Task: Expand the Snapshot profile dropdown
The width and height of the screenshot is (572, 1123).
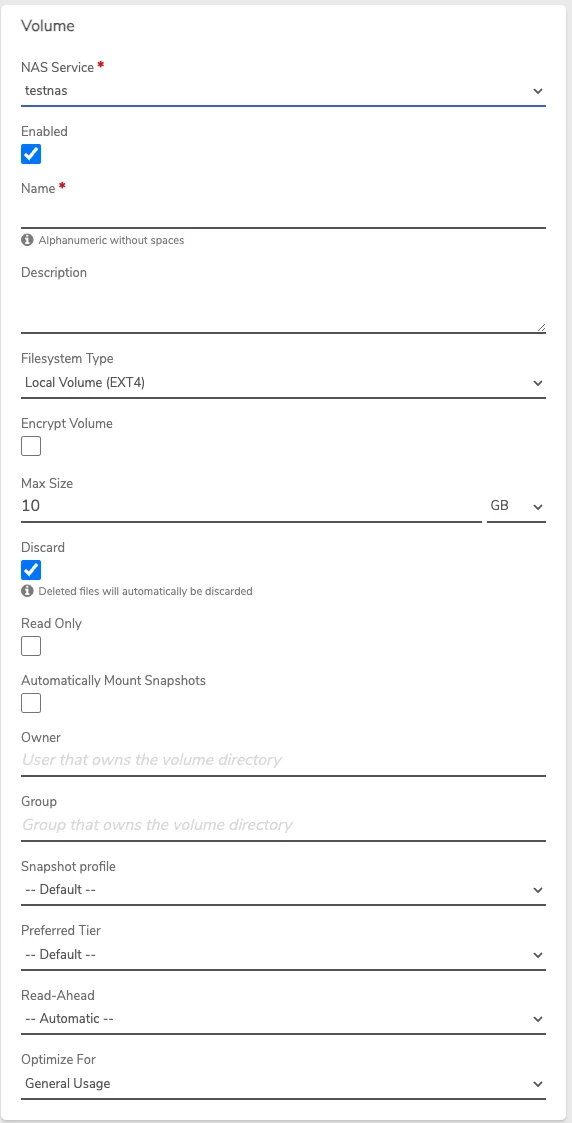Action: tap(283, 890)
